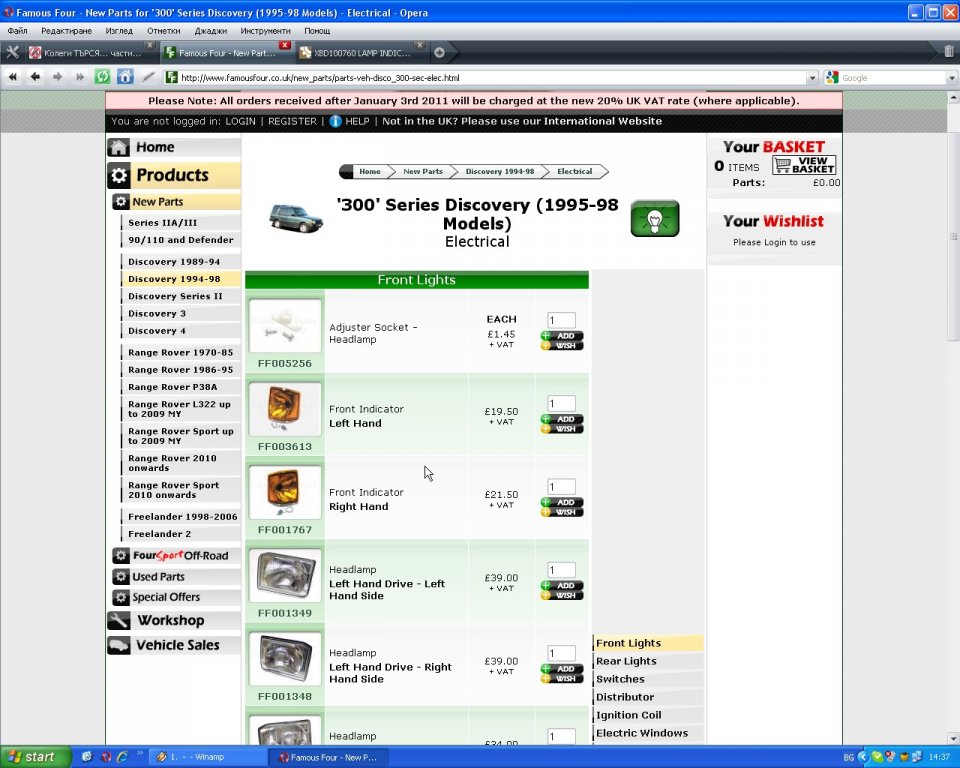Click the New Parts breadcrumb

(422, 171)
